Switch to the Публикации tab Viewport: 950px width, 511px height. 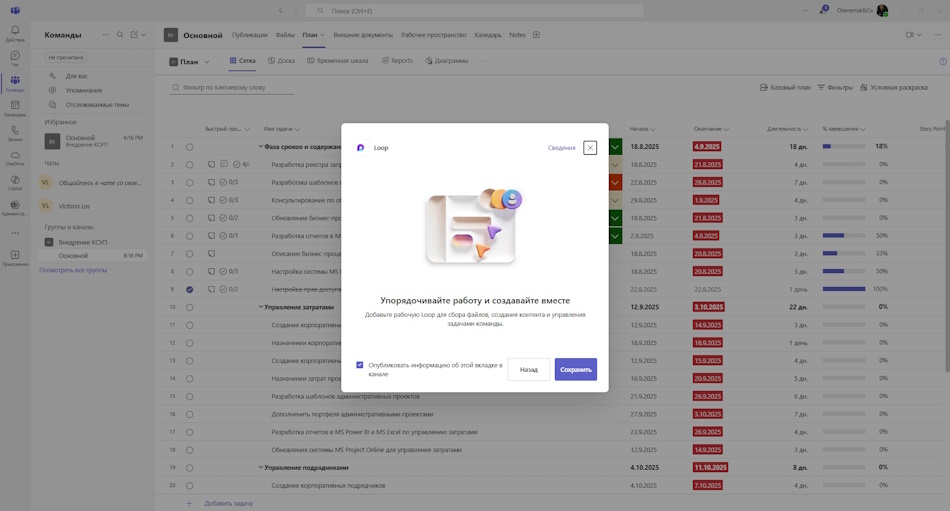pyautogui.click(x=250, y=35)
